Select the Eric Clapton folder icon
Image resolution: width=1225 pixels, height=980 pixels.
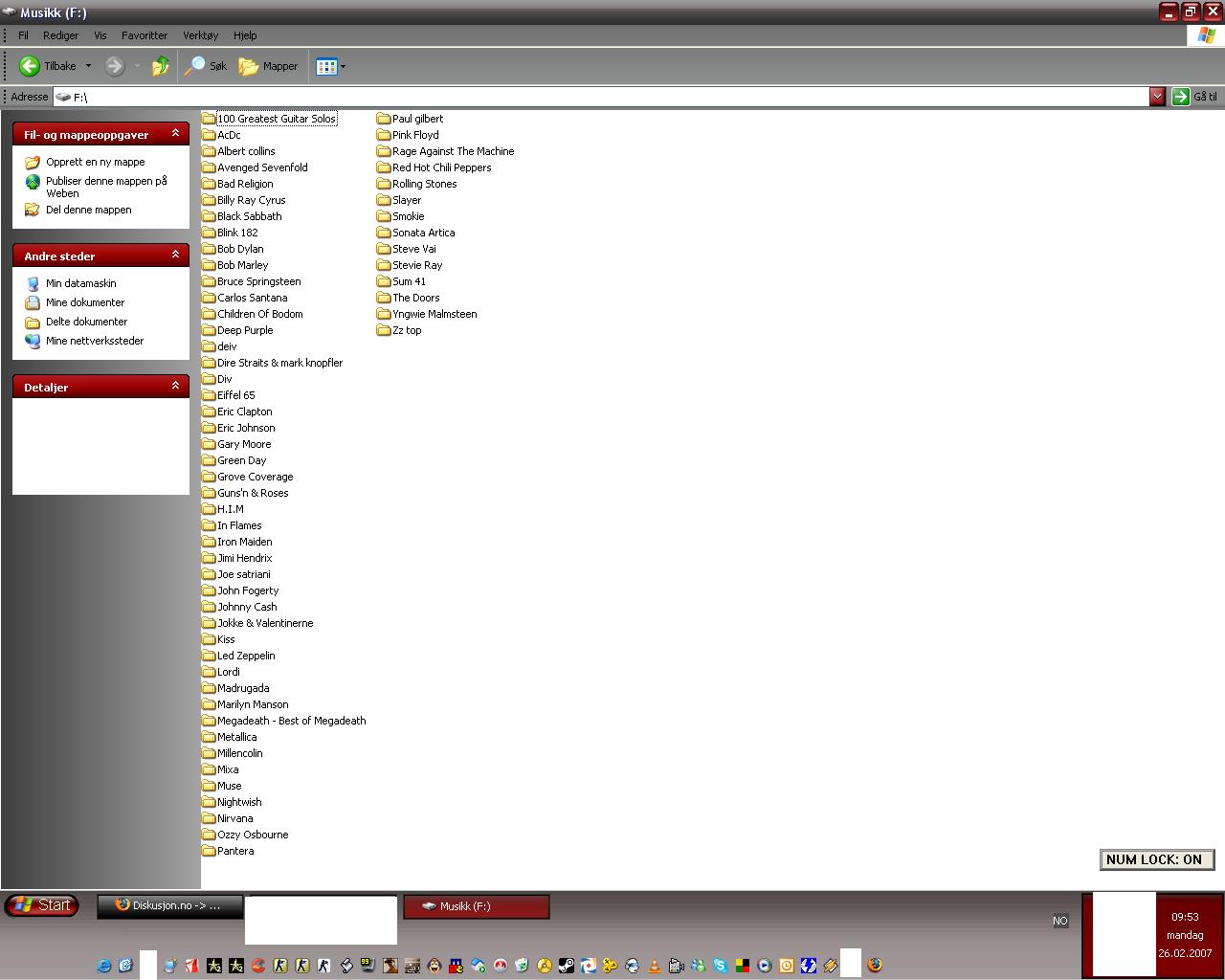209,412
